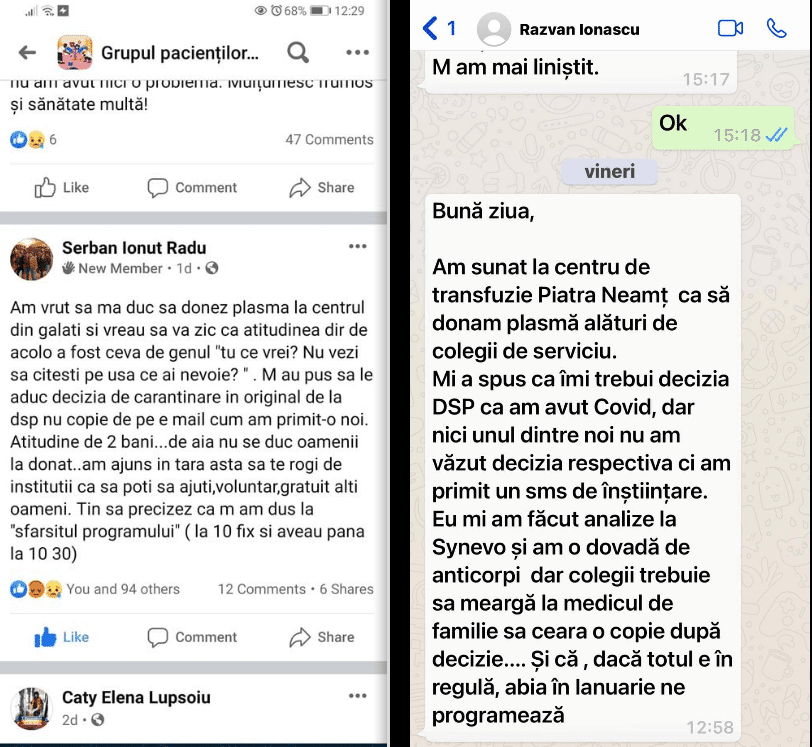Viewport: 812px width, 747px height.
Task: Comment on Serban Ionut Radu's post
Action: coord(192,637)
